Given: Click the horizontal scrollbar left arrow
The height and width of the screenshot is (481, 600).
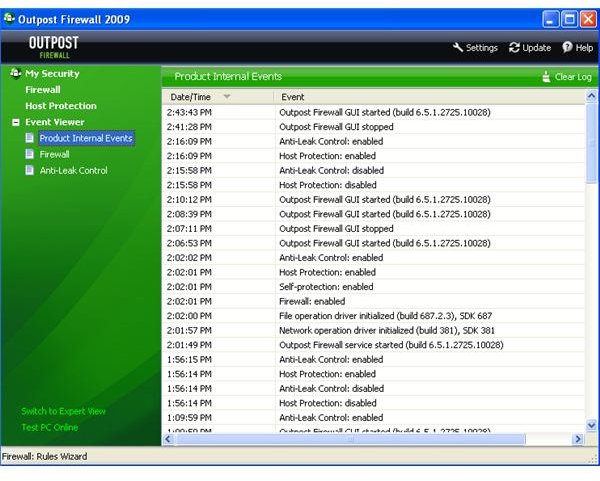Looking at the screenshot, I should click(168, 439).
